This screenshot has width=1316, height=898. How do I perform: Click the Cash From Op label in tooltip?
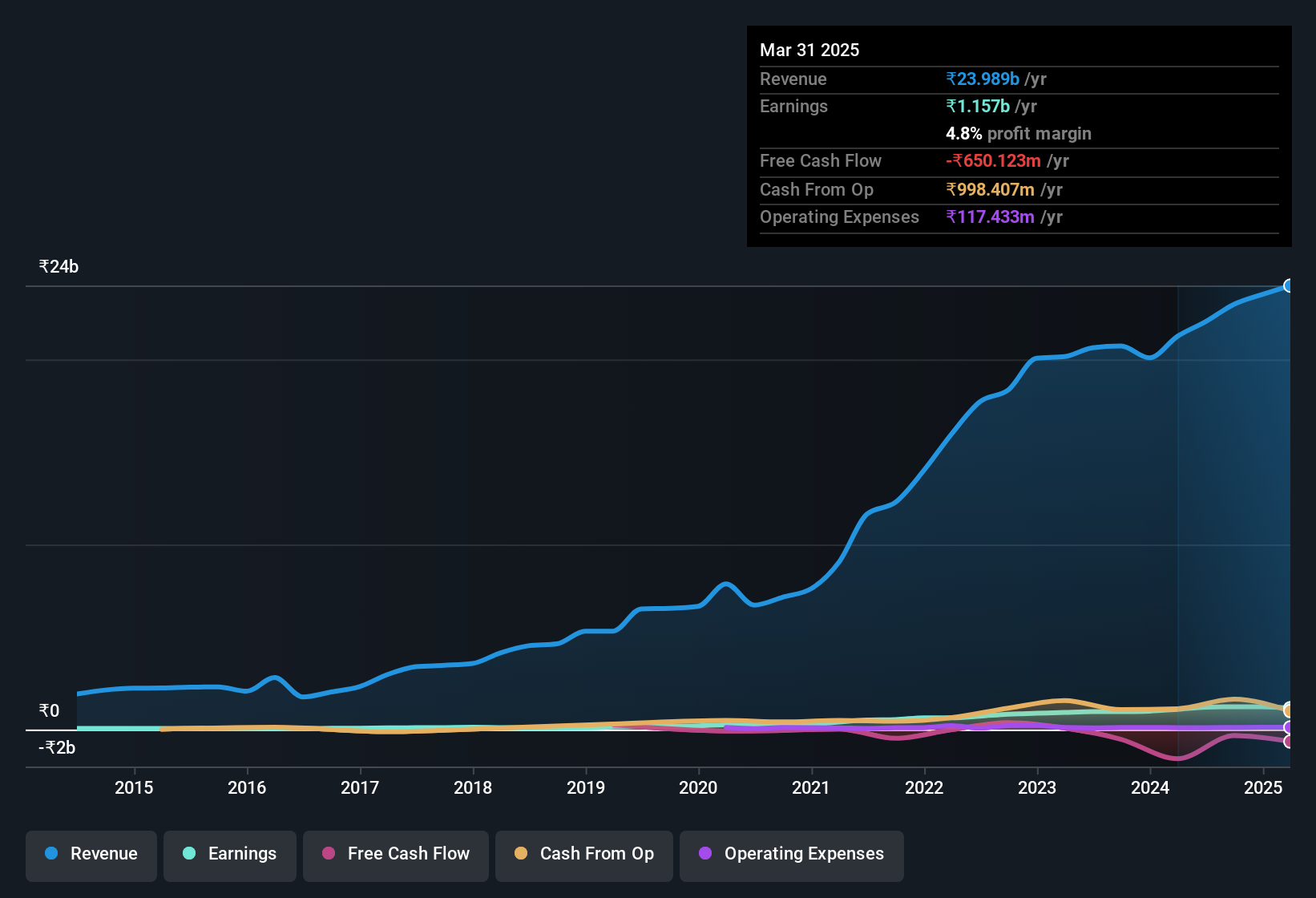tap(817, 189)
